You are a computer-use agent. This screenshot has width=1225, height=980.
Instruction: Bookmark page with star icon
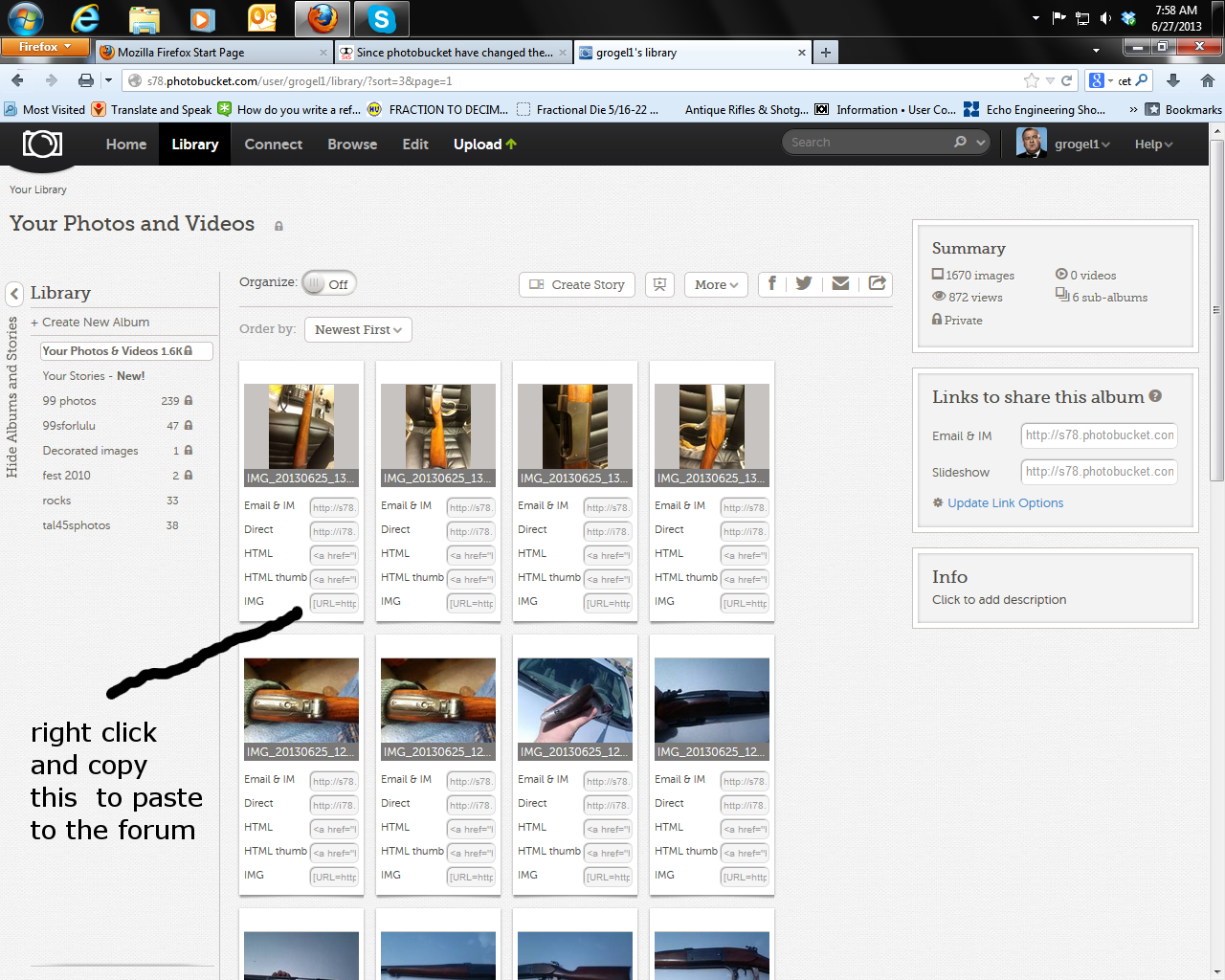pos(1031,81)
